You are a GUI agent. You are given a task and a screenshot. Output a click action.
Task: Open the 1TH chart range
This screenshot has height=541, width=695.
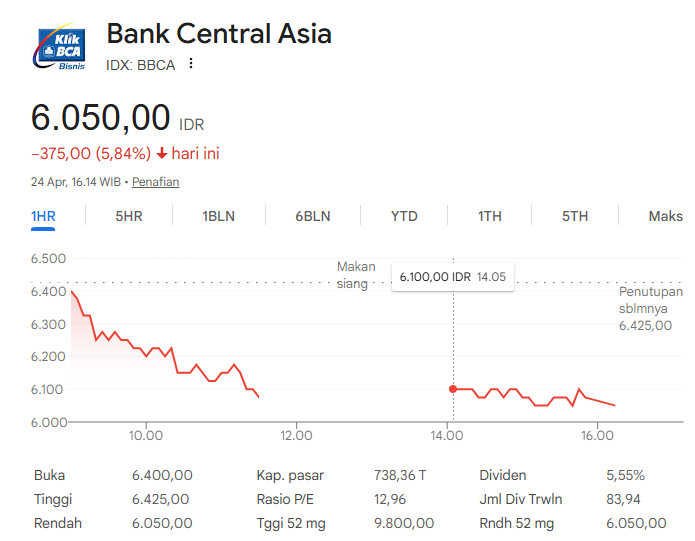point(489,216)
